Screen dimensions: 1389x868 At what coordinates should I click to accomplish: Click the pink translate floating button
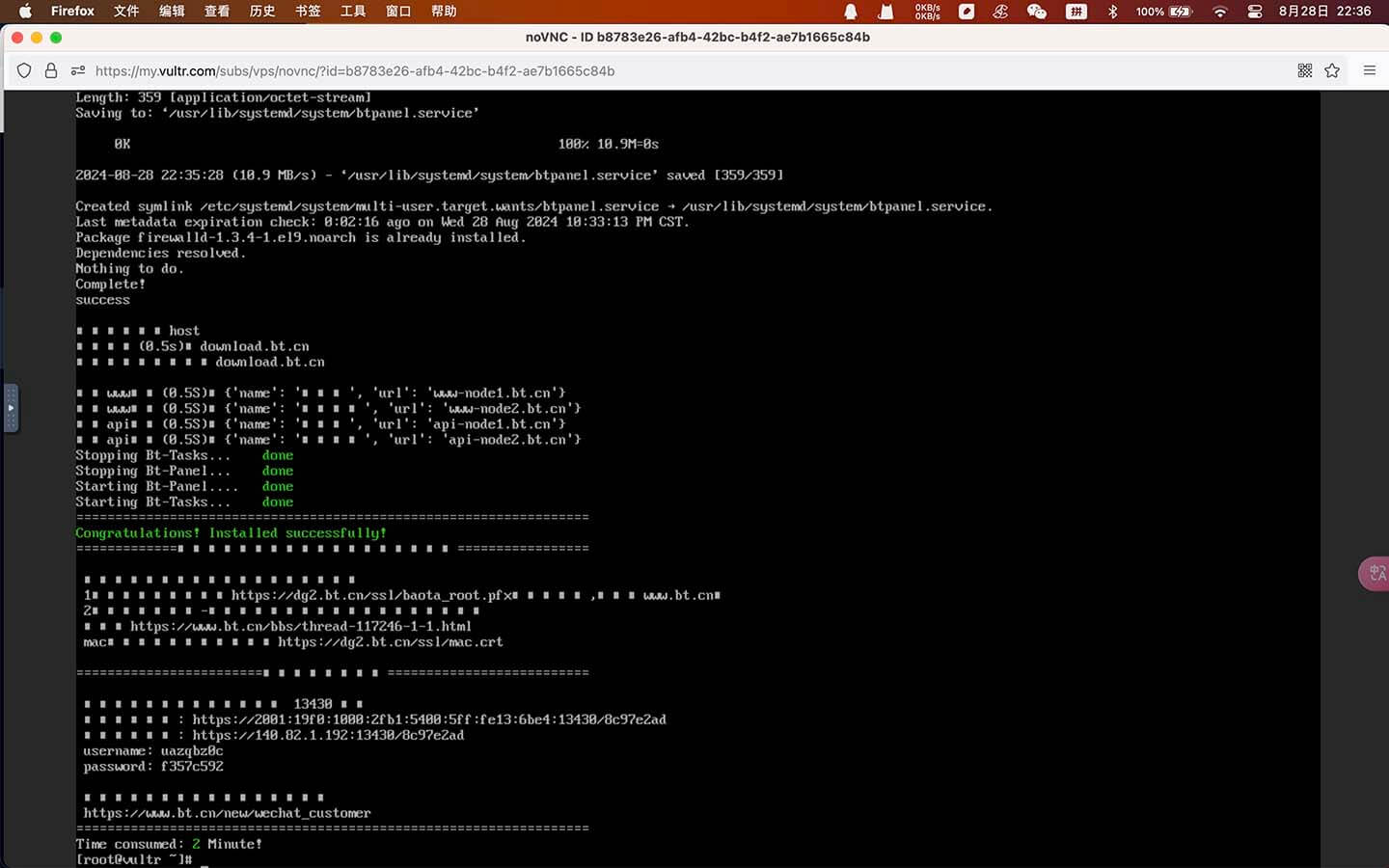pos(1375,574)
